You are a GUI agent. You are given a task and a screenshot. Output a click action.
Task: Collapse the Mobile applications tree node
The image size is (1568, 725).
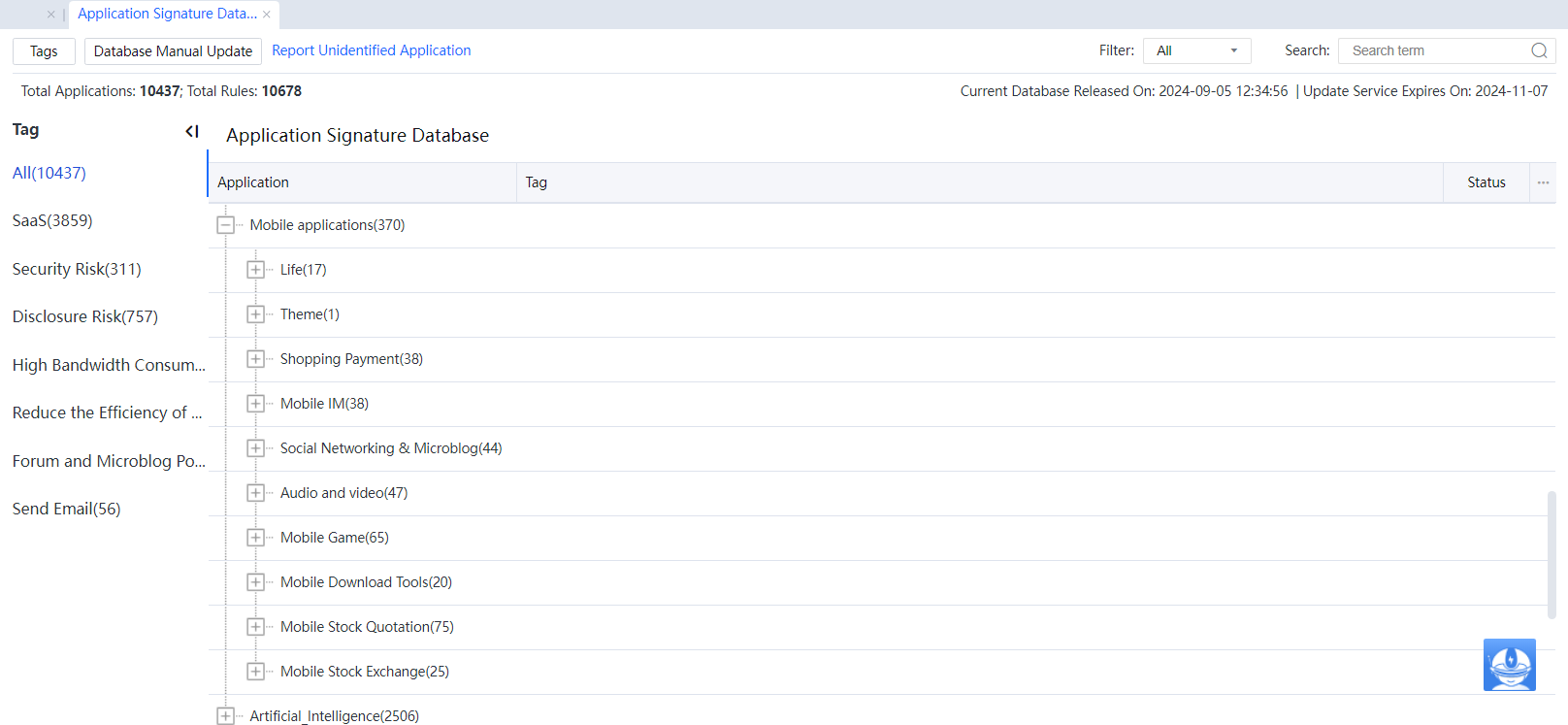(226, 225)
